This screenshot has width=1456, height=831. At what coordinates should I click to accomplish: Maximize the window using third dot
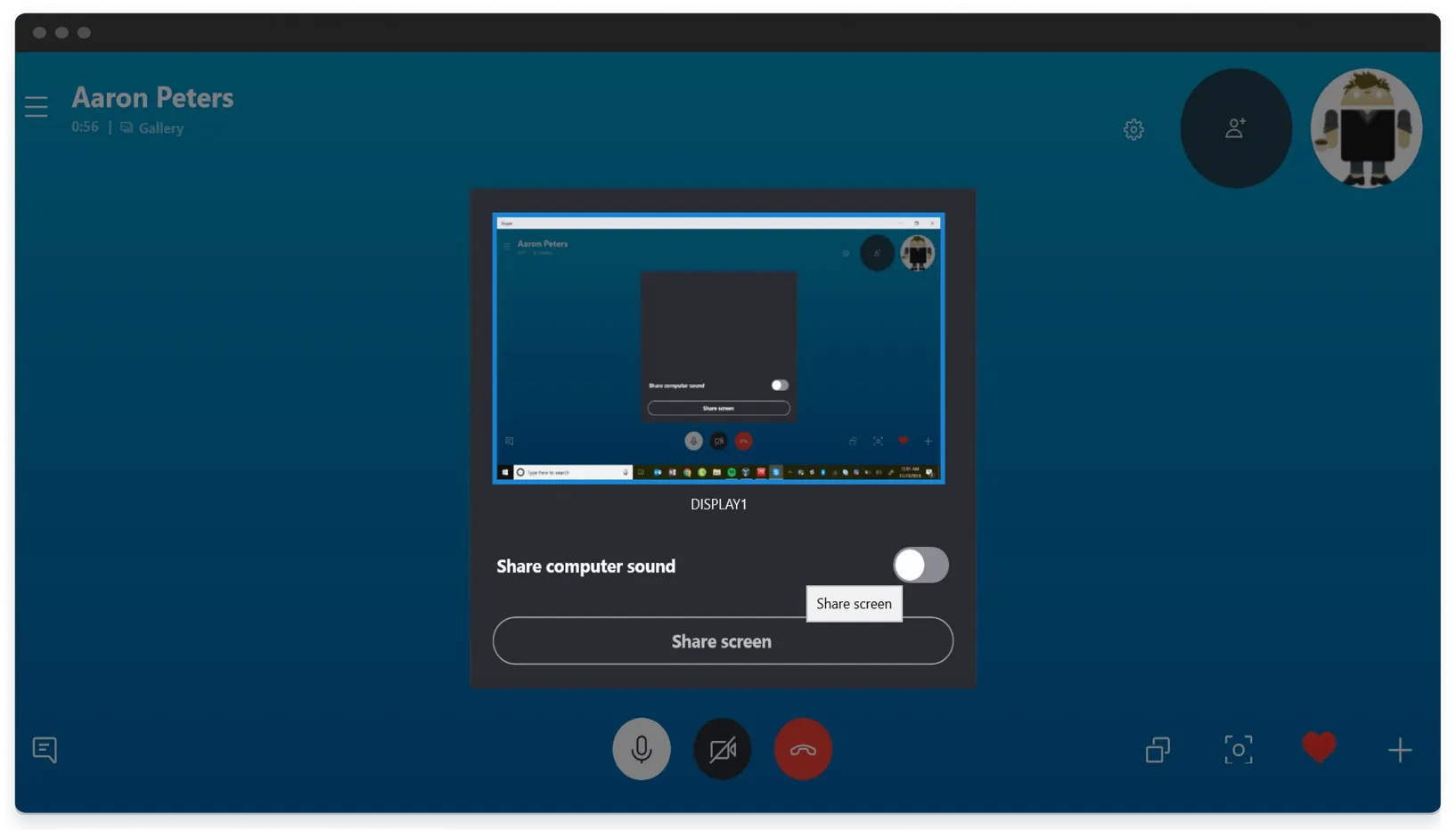pos(84,33)
